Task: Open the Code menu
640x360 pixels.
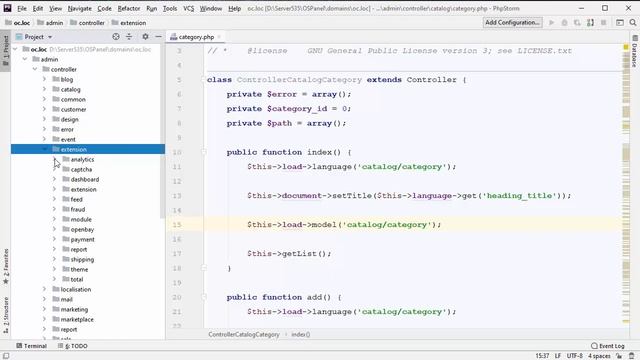Action: click(104, 8)
